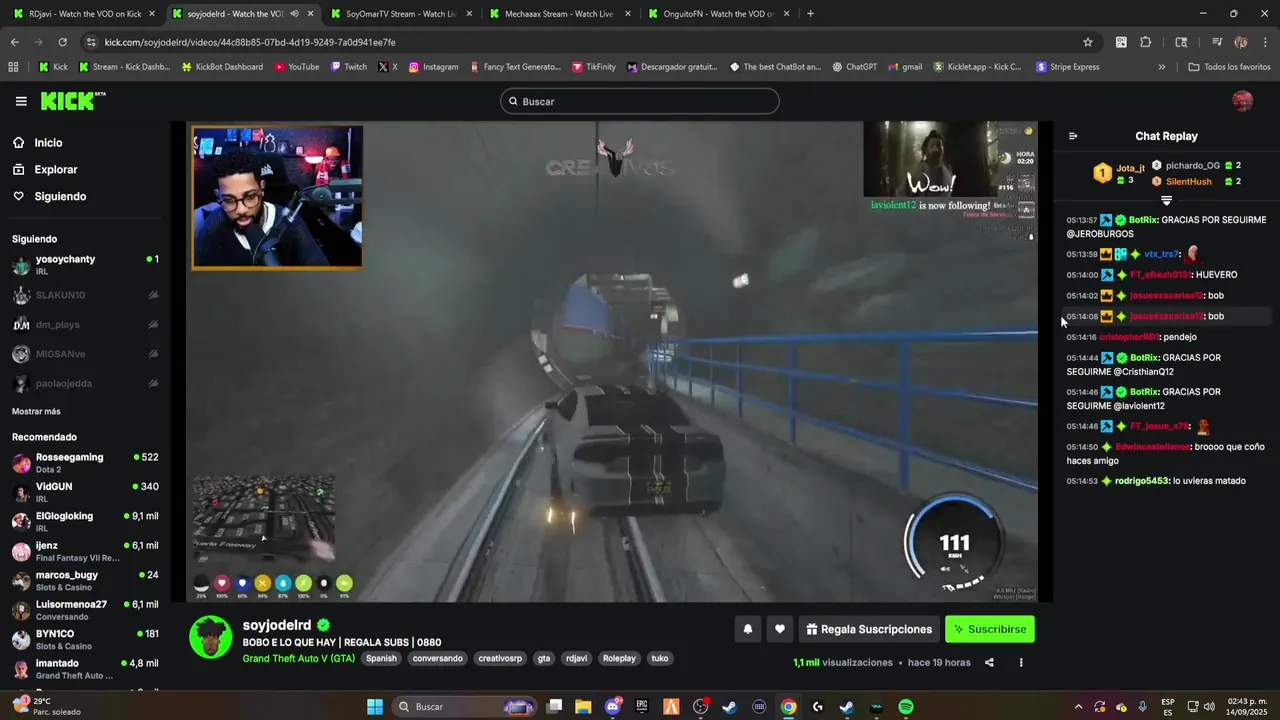The height and width of the screenshot is (720, 1280).
Task: Open the three-dot options menu below video
Action: tap(1021, 662)
